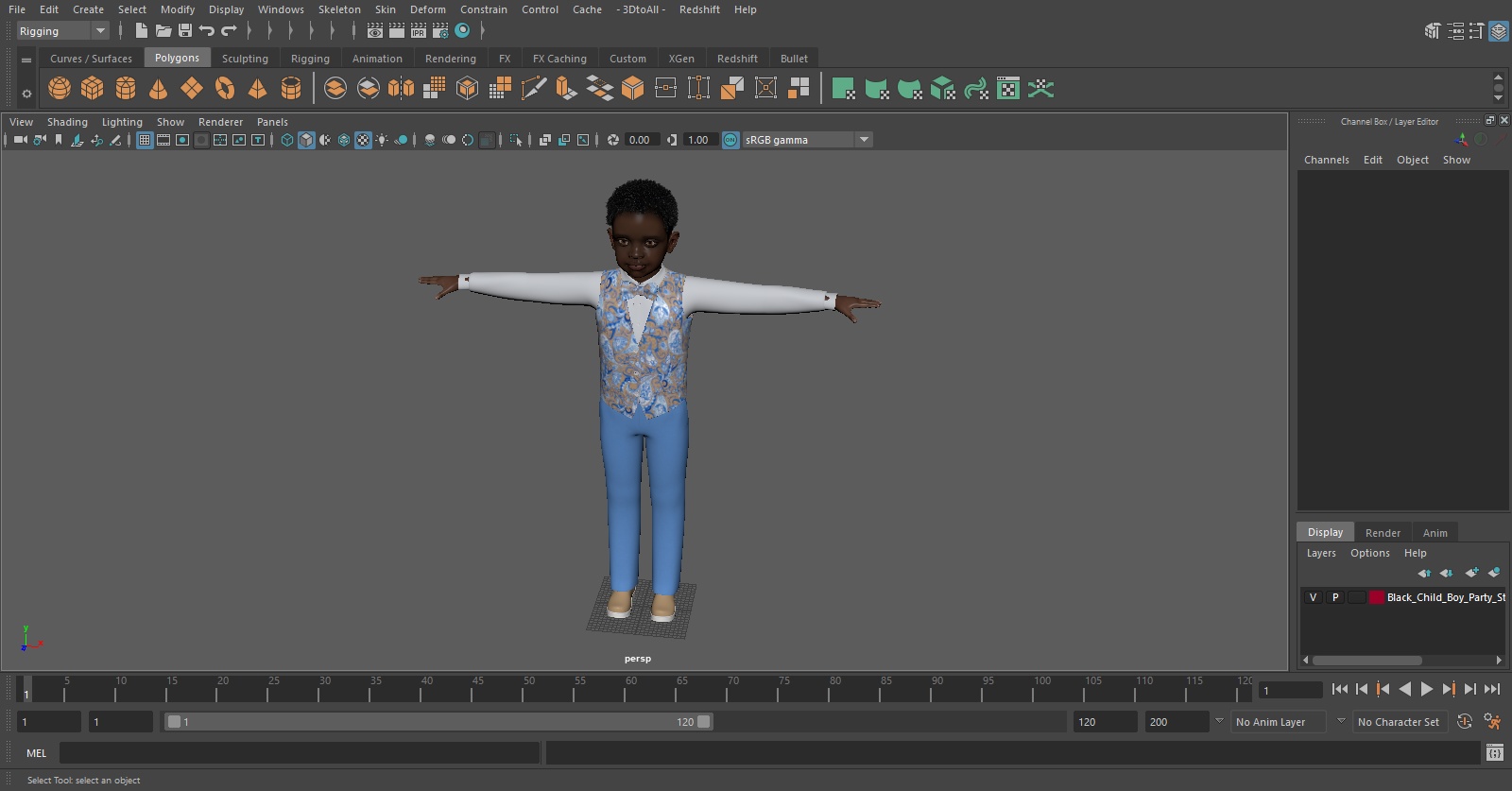1512x791 pixels.
Task: Expand the sRGB gamma view transform dropdown
Action: click(x=863, y=140)
